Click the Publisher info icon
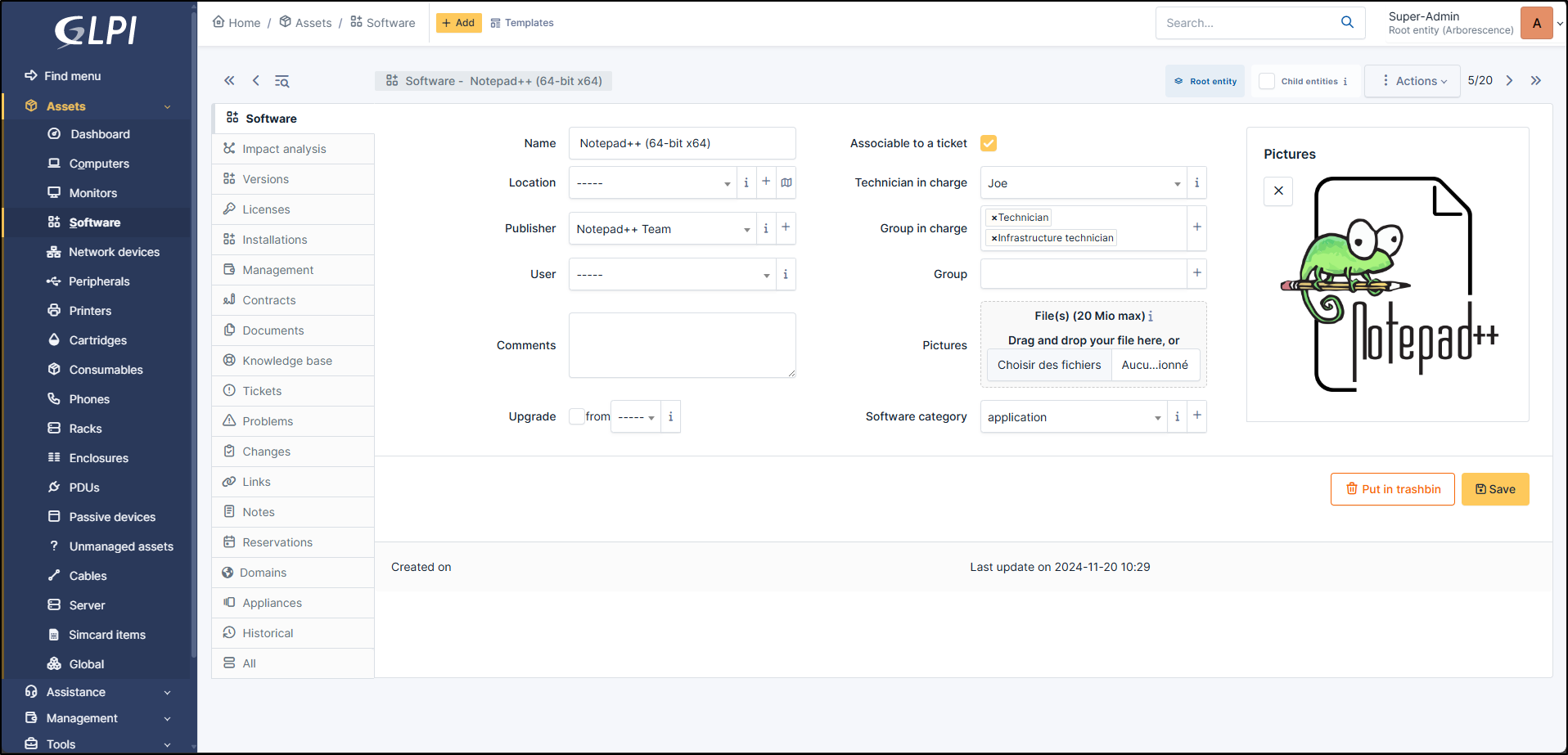1568x755 pixels. tap(765, 228)
